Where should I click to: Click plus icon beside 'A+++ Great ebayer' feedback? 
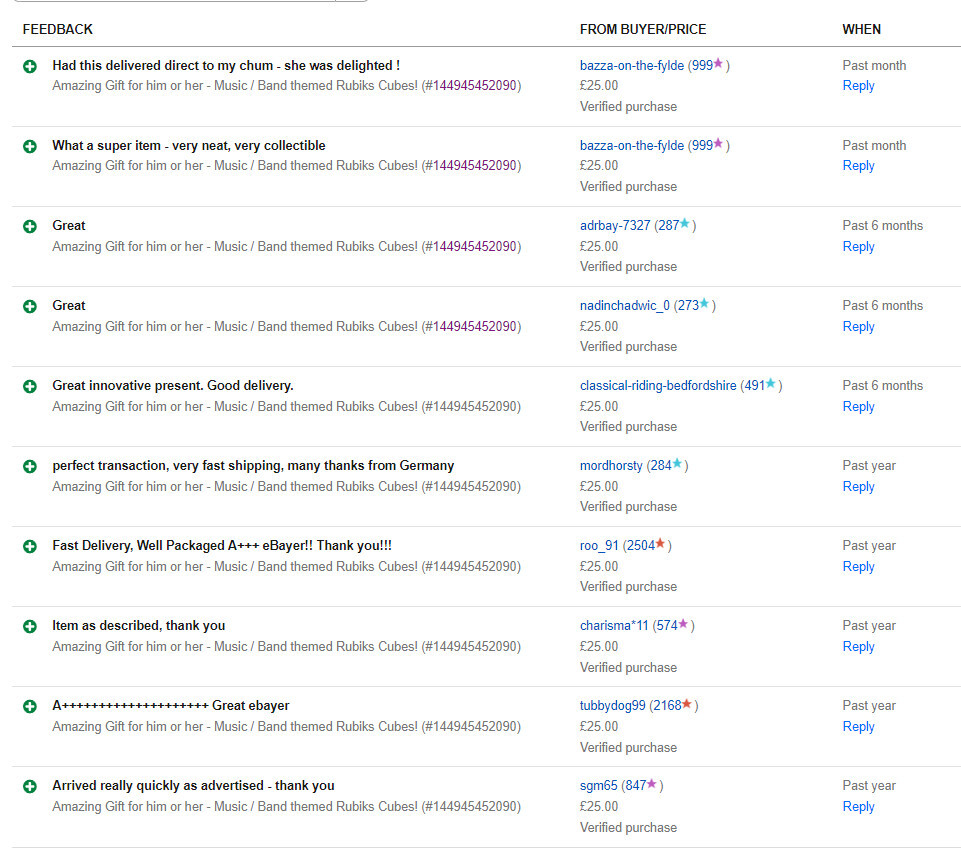[30, 706]
